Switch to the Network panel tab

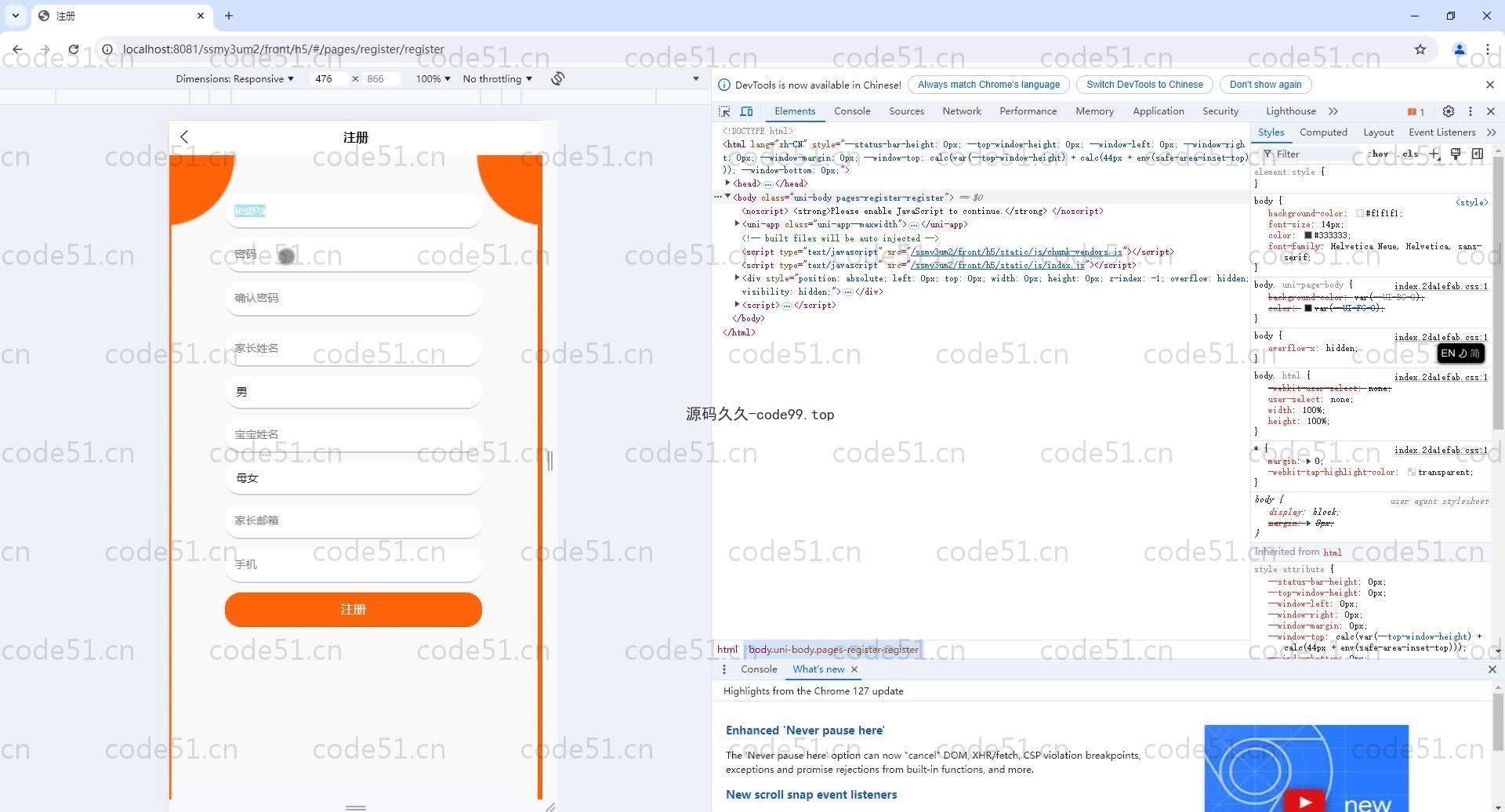[x=962, y=111]
